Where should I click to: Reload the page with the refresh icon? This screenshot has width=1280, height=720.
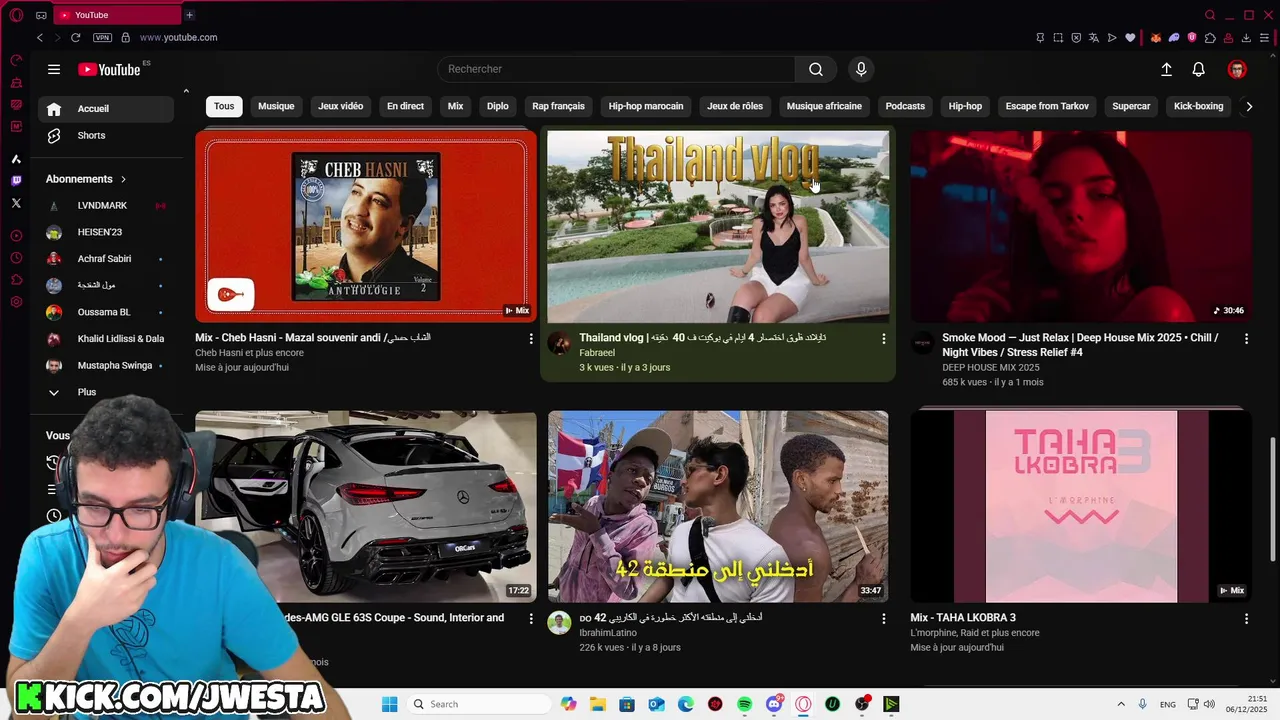[x=75, y=37]
